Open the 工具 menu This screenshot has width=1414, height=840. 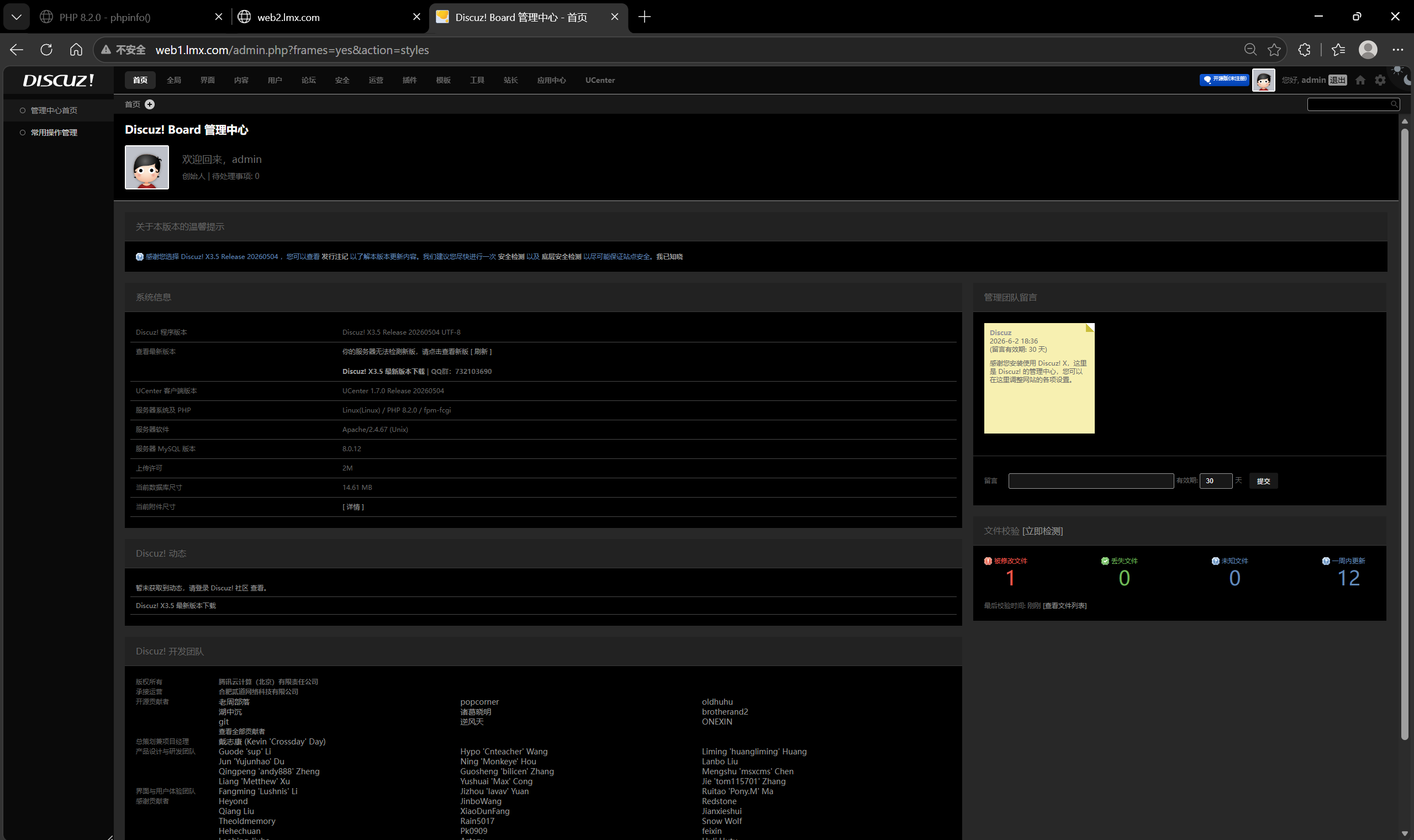pos(477,80)
